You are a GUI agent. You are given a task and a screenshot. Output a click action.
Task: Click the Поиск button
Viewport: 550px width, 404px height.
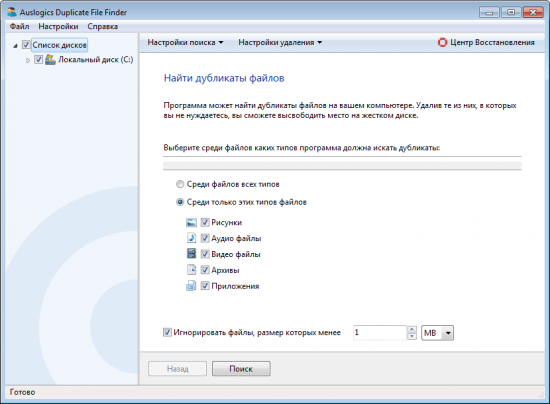[x=241, y=369]
